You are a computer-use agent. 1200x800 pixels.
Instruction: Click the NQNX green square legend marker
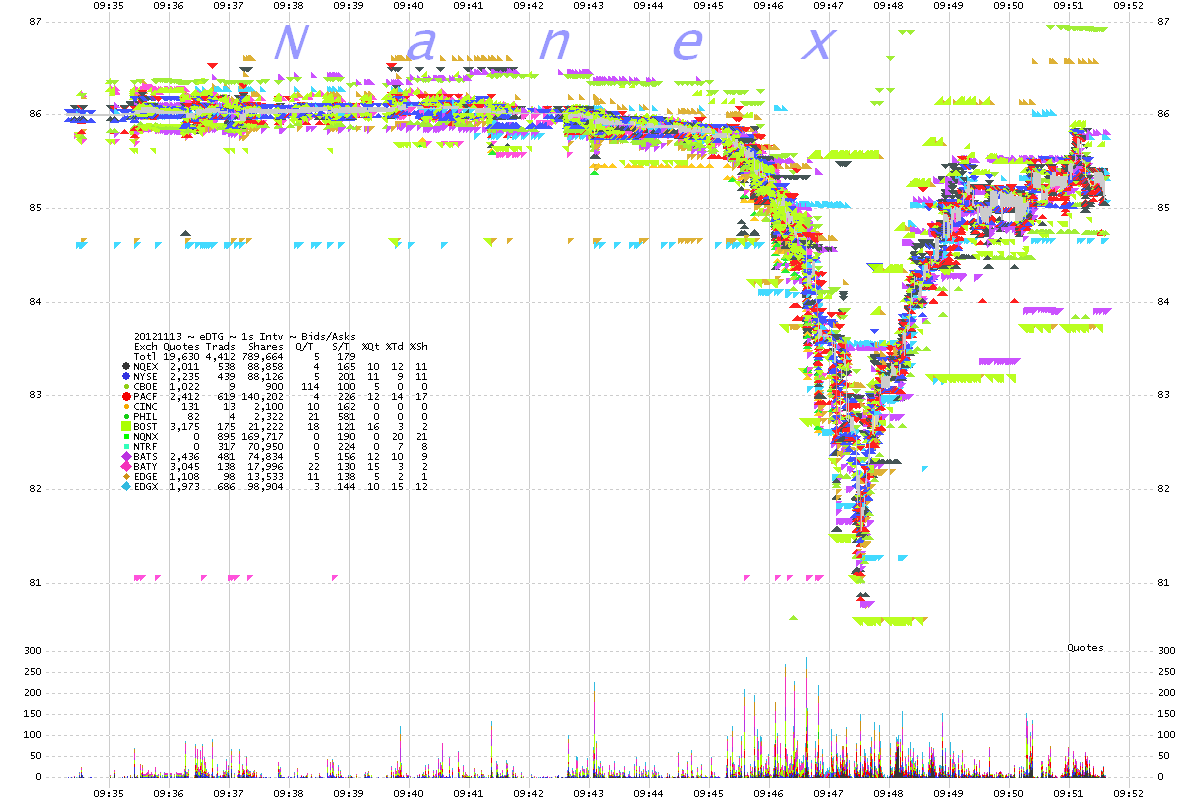[125, 438]
